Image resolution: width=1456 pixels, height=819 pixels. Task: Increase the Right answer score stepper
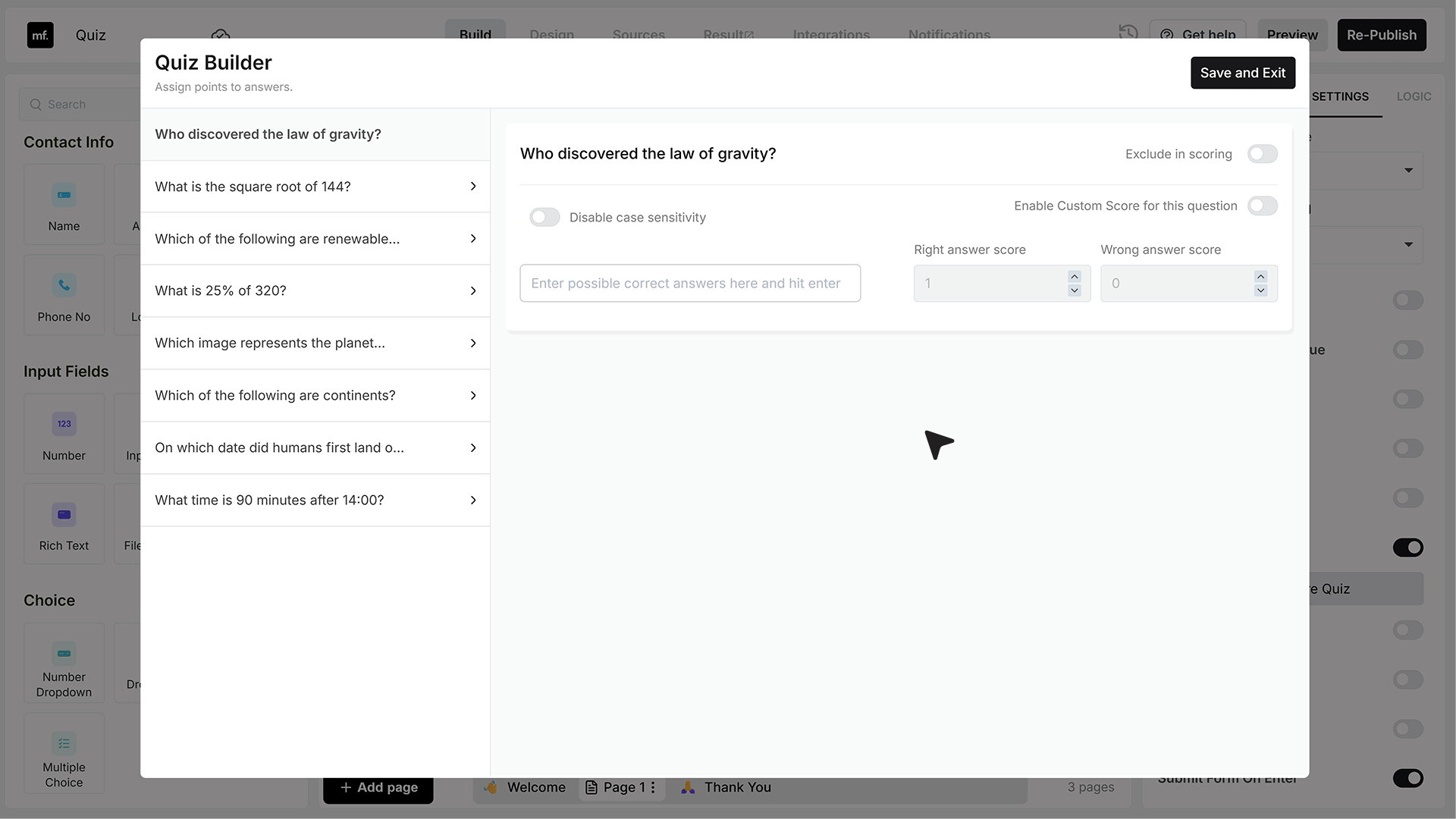(1075, 276)
